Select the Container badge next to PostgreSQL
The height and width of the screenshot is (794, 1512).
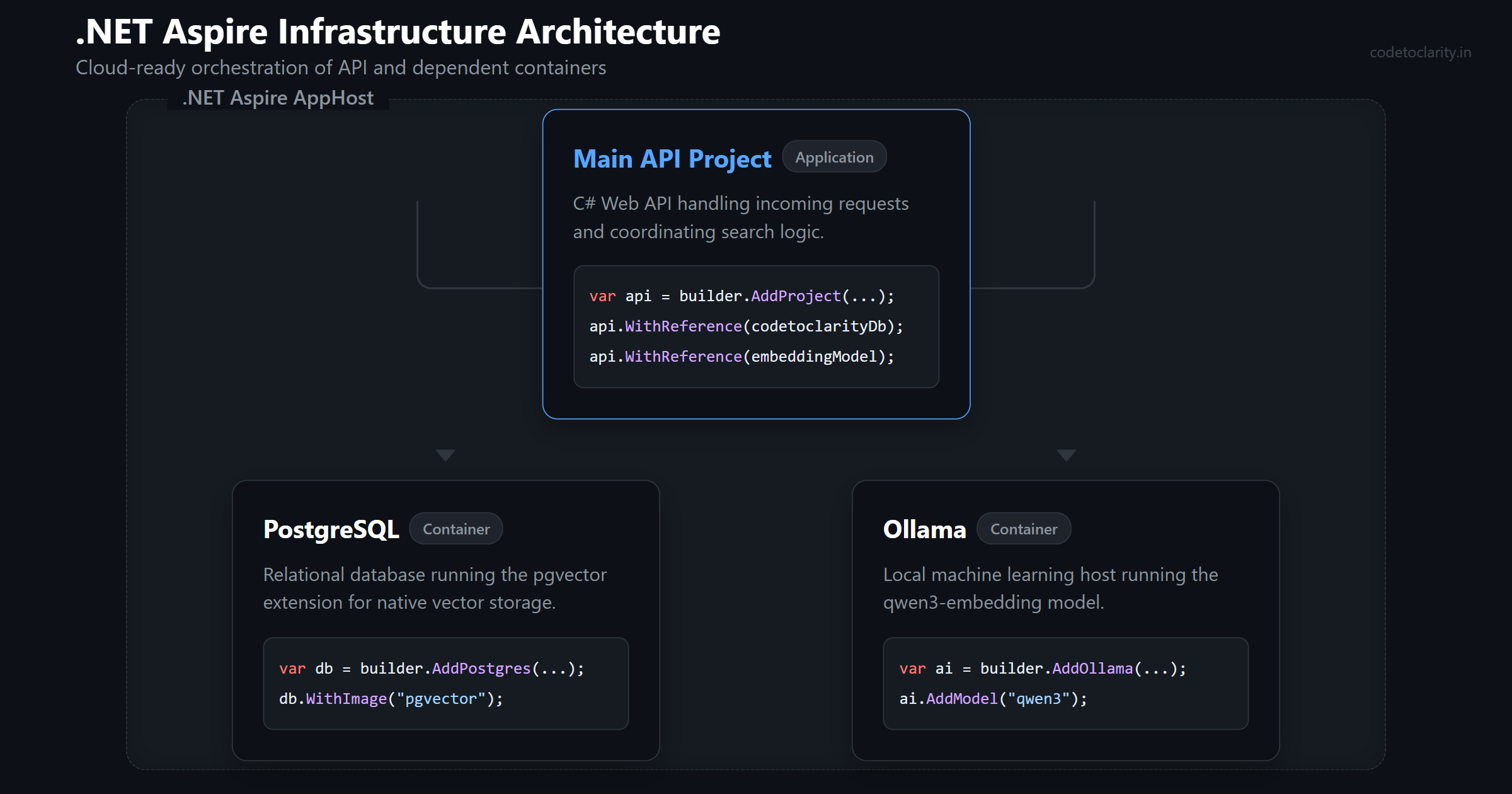[x=456, y=529]
